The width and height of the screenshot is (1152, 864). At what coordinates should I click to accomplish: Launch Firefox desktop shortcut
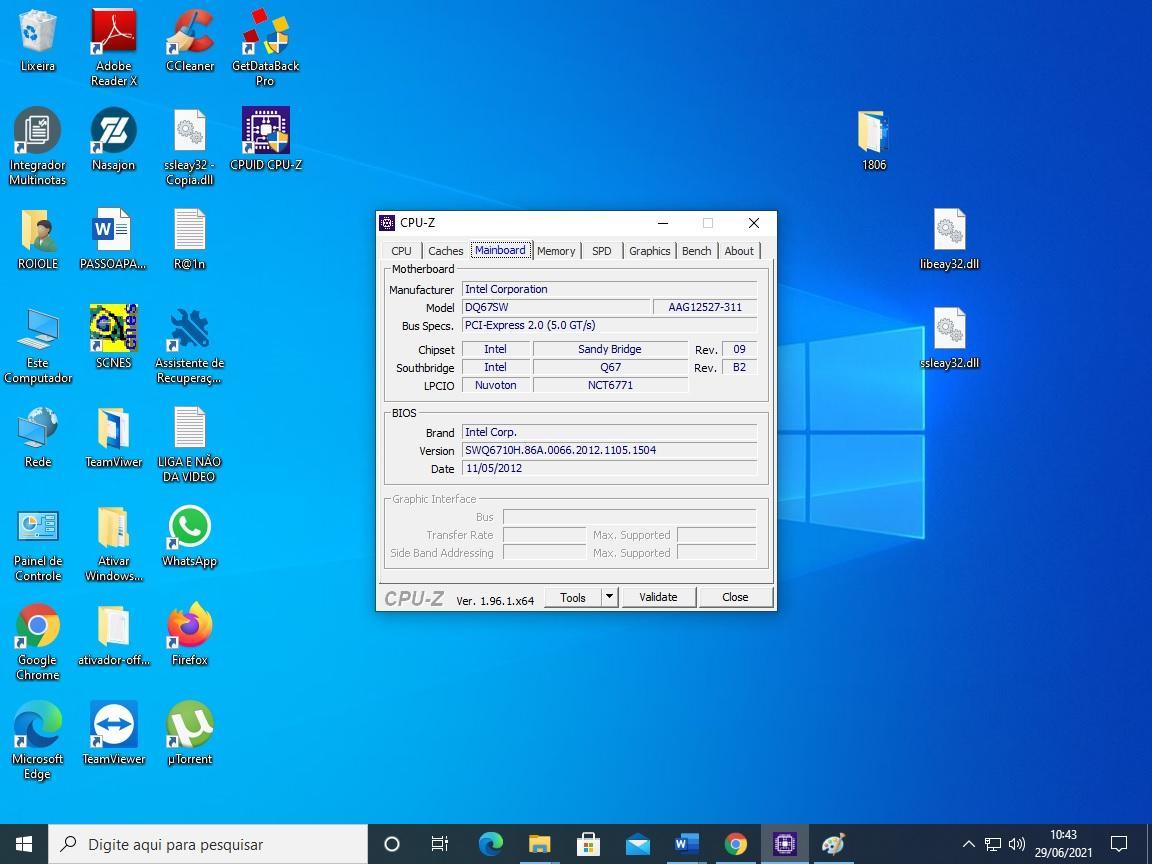tap(190, 634)
